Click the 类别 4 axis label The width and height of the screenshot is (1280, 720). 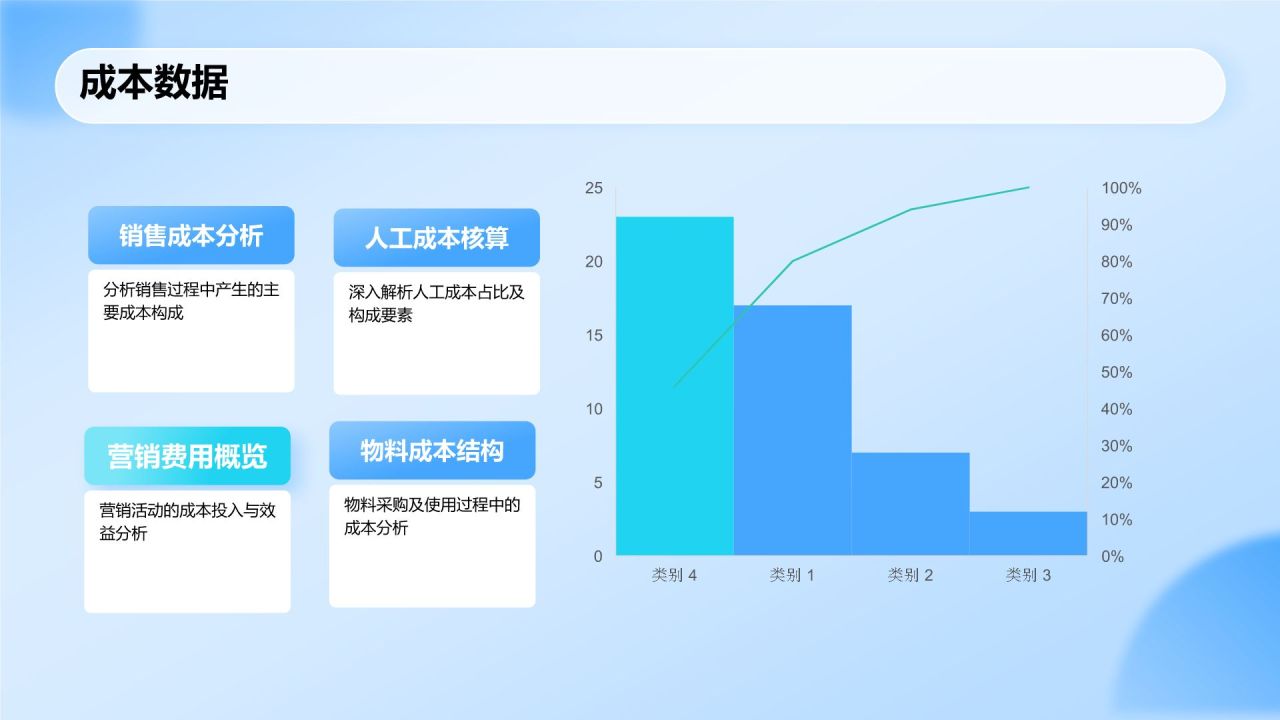click(x=675, y=576)
